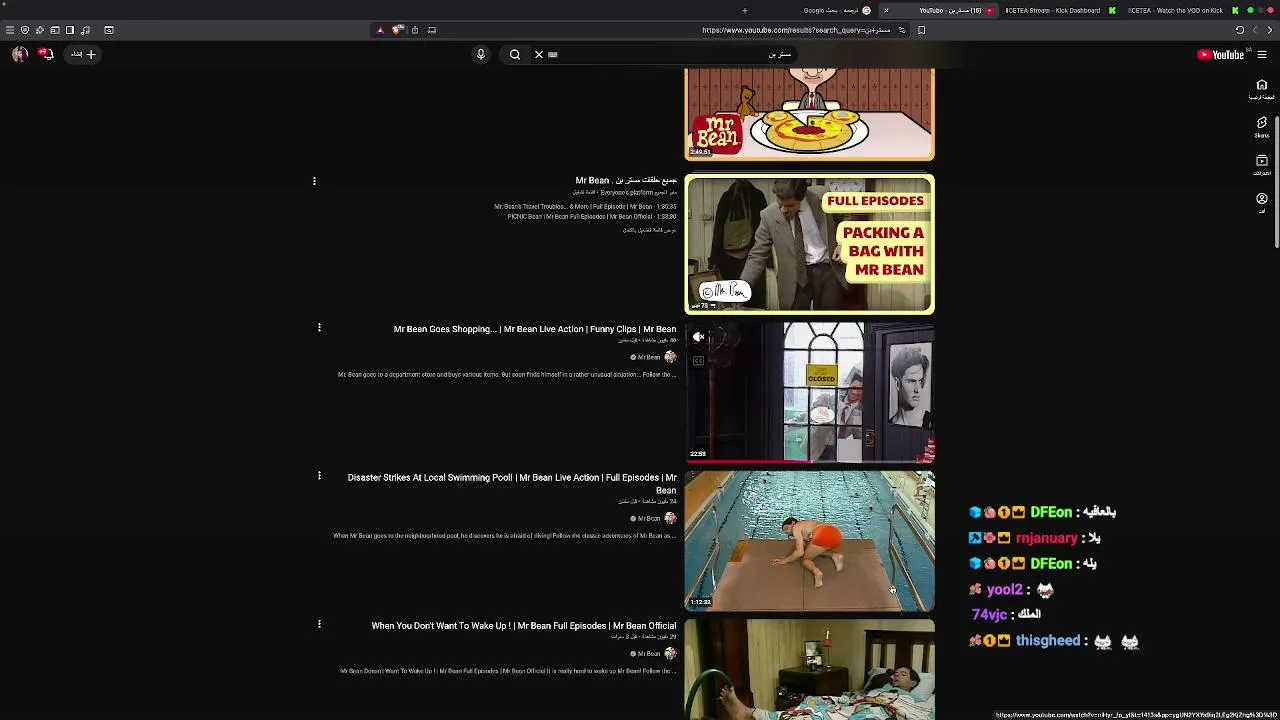Open more options for Swimming Pool video
This screenshot has width=1280, height=720.
click(x=319, y=476)
